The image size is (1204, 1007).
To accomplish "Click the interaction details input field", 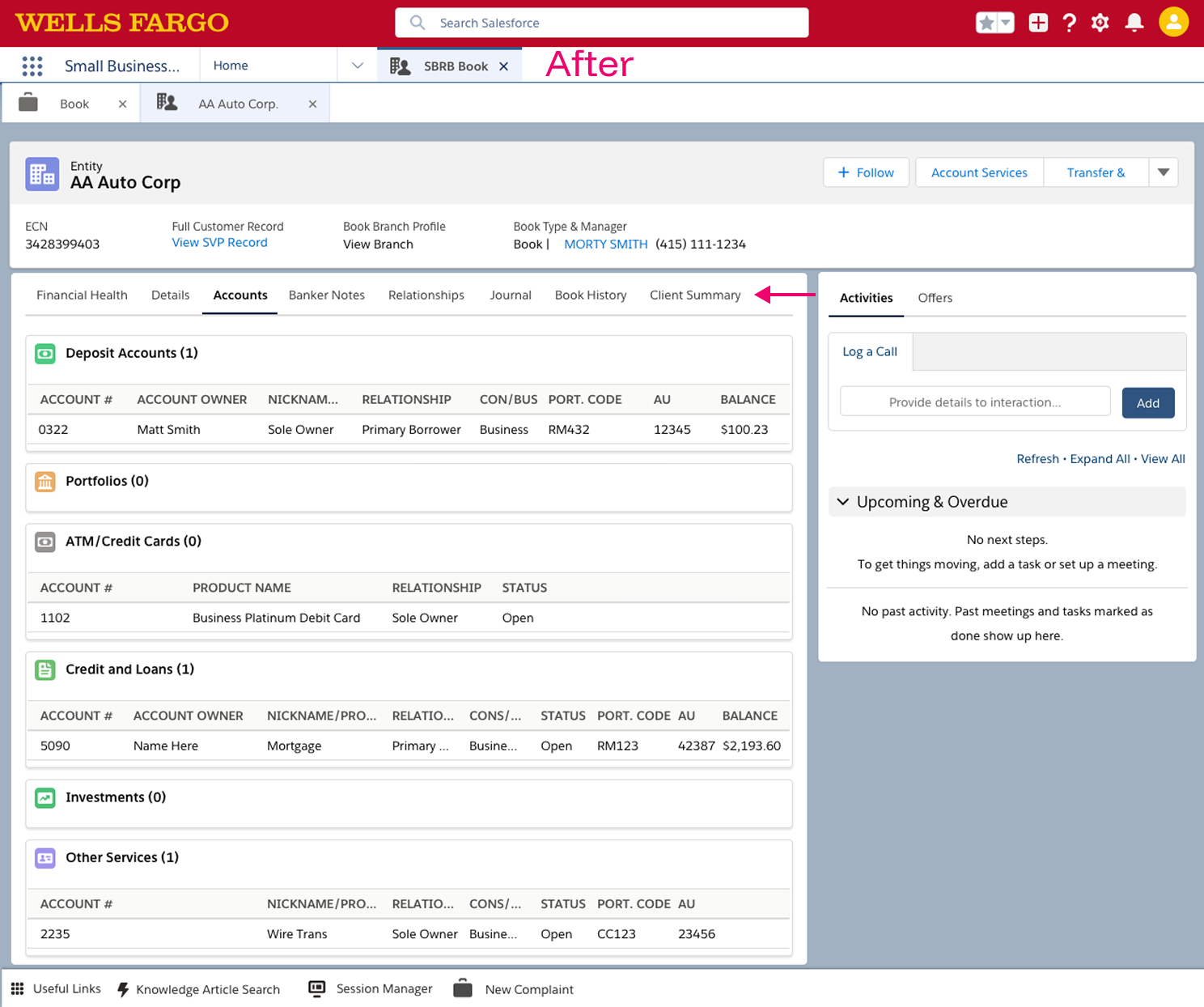I will coord(975,402).
